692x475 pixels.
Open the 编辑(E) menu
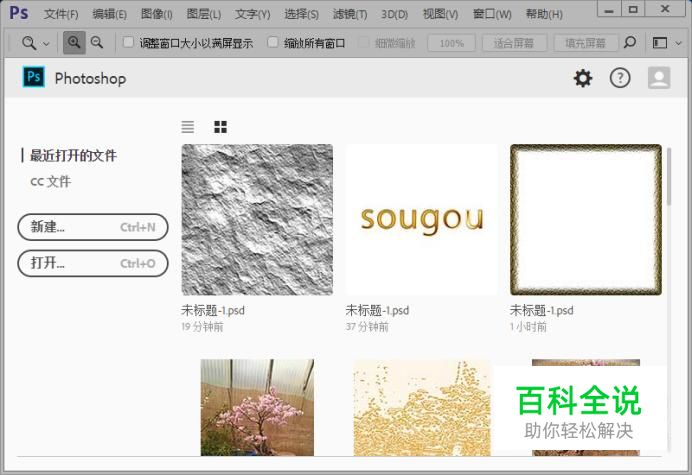point(109,14)
